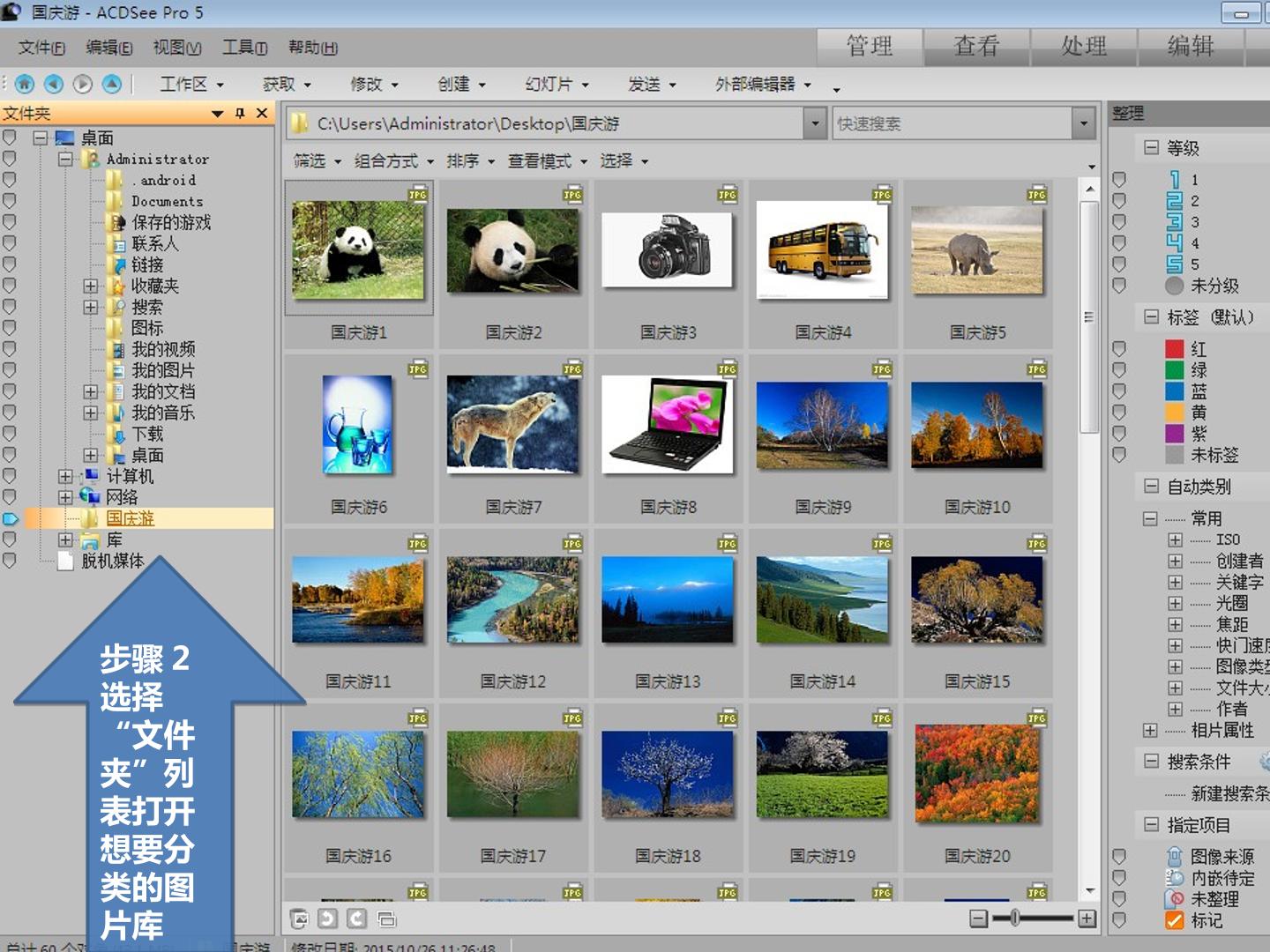This screenshot has width=1270, height=952.
Task: Select the 库 library icon in tree
Action: point(90,539)
